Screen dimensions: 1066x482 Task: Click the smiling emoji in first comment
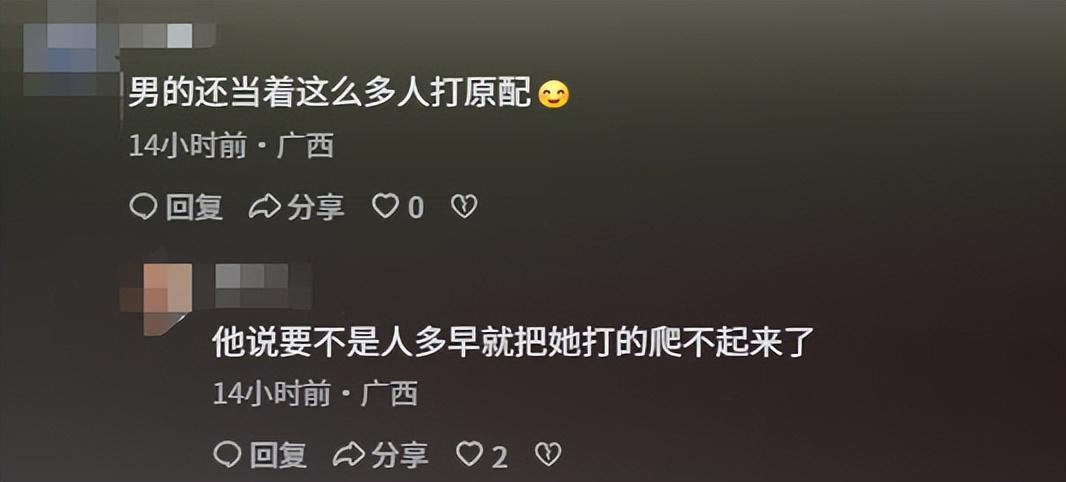(x=553, y=94)
